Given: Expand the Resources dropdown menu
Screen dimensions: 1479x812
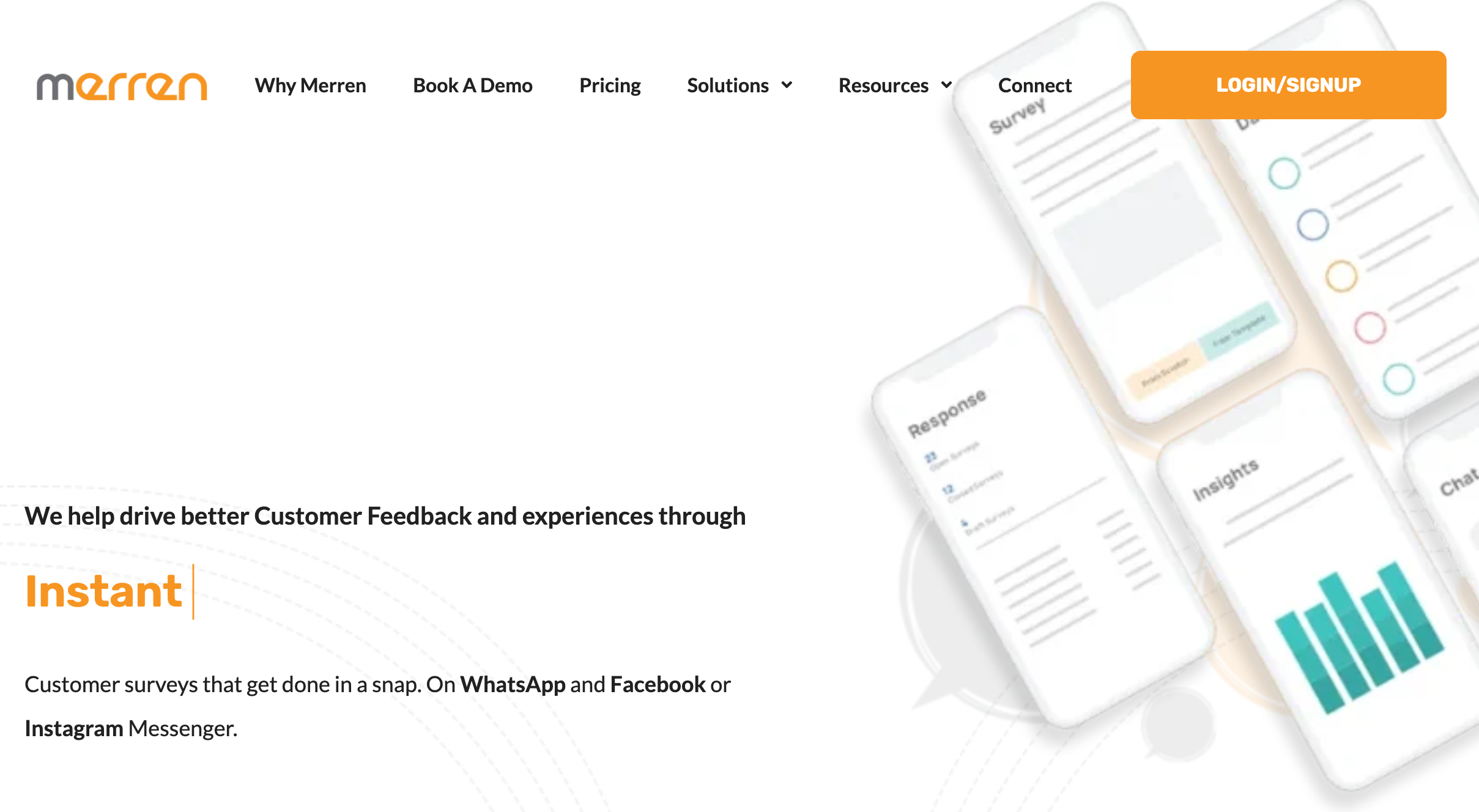Looking at the screenshot, I should coord(894,85).
